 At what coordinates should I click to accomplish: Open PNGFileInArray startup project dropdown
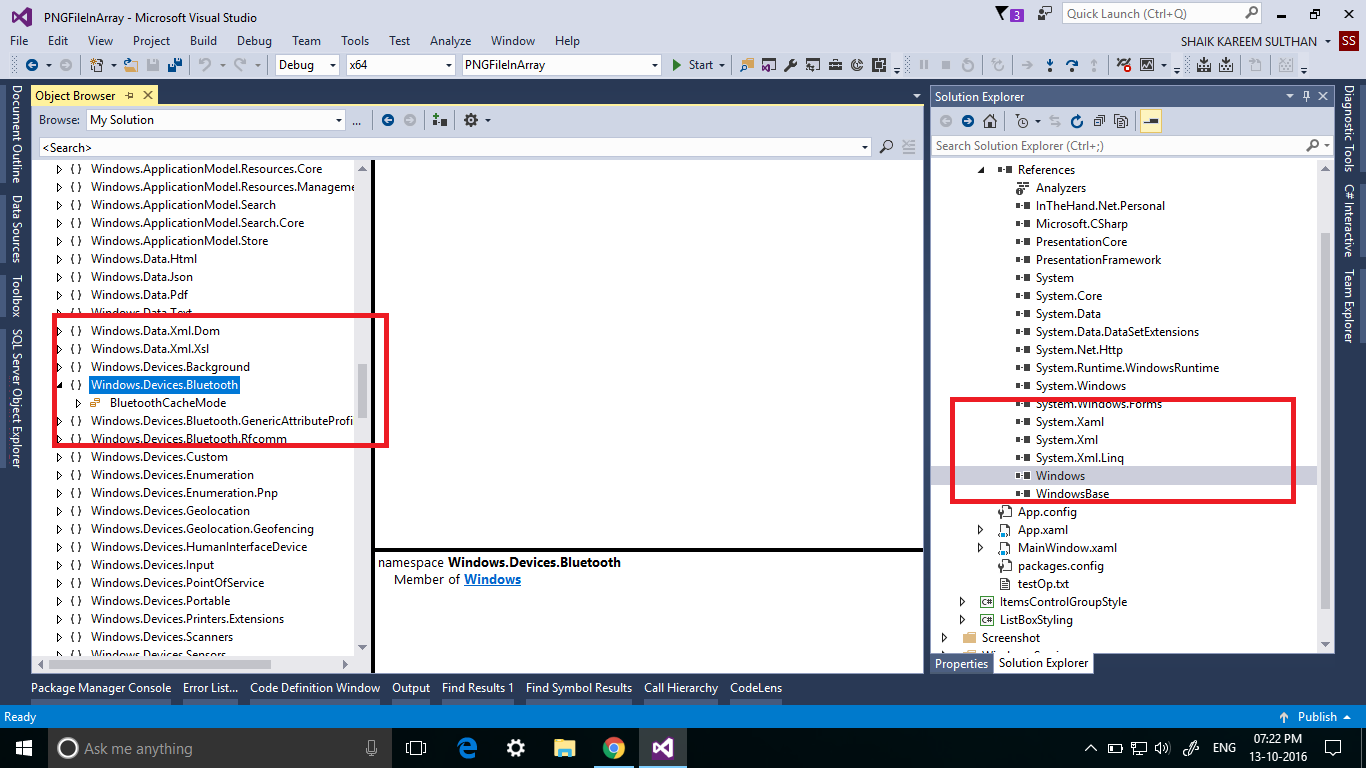pos(655,65)
